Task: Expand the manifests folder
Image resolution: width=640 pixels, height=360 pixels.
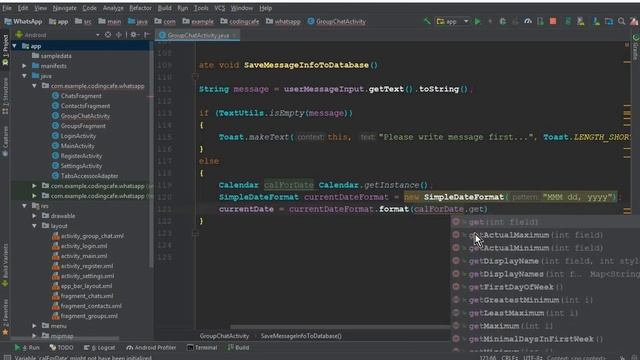Action: [x=24, y=66]
